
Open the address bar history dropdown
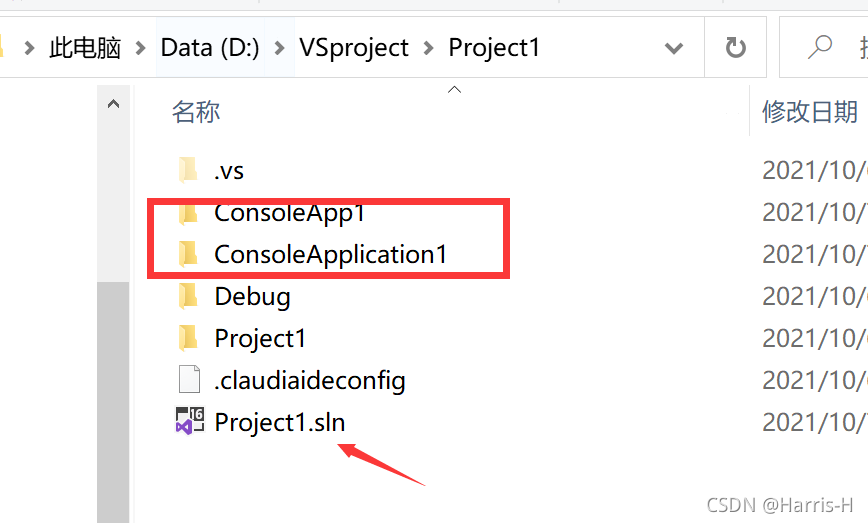673,48
